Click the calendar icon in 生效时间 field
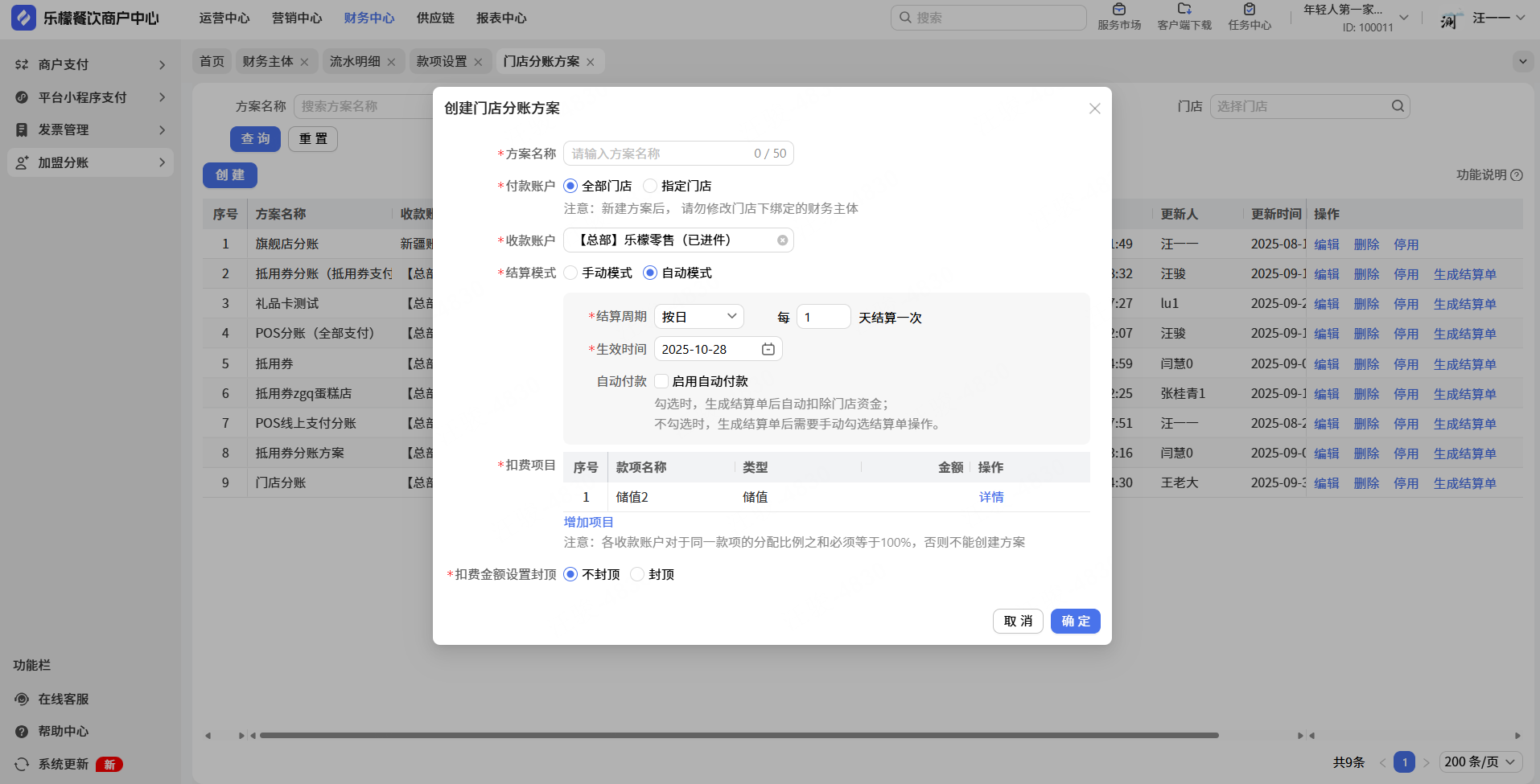This screenshot has height=784, width=1540. [x=768, y=349]
